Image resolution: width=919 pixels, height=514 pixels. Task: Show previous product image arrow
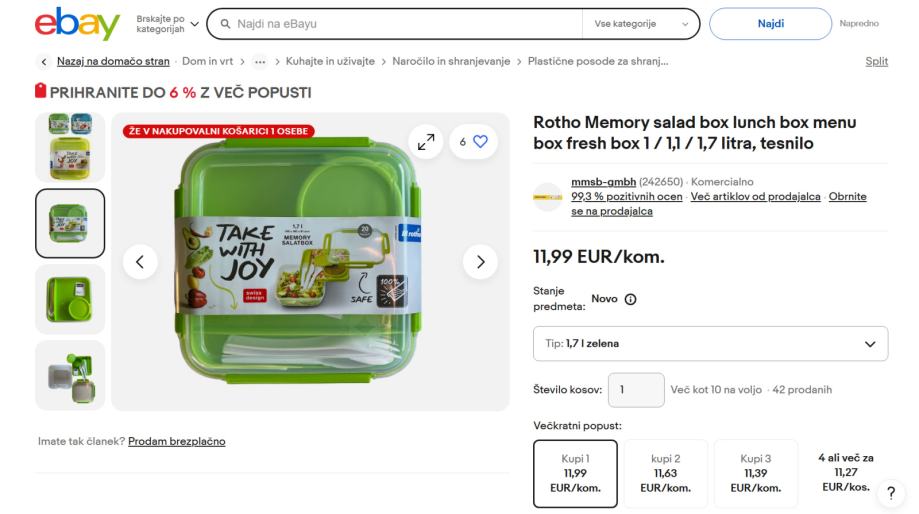point(140,262)
